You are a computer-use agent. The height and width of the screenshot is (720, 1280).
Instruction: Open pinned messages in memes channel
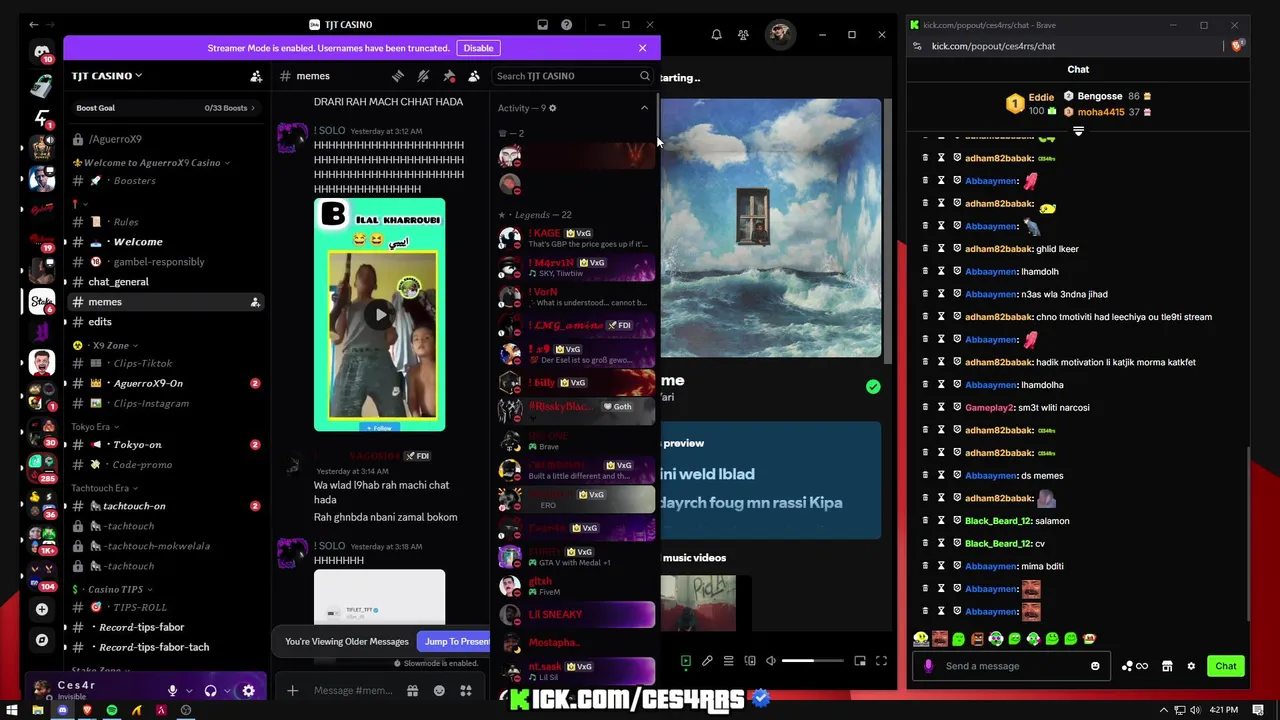[x=449, y=76]
